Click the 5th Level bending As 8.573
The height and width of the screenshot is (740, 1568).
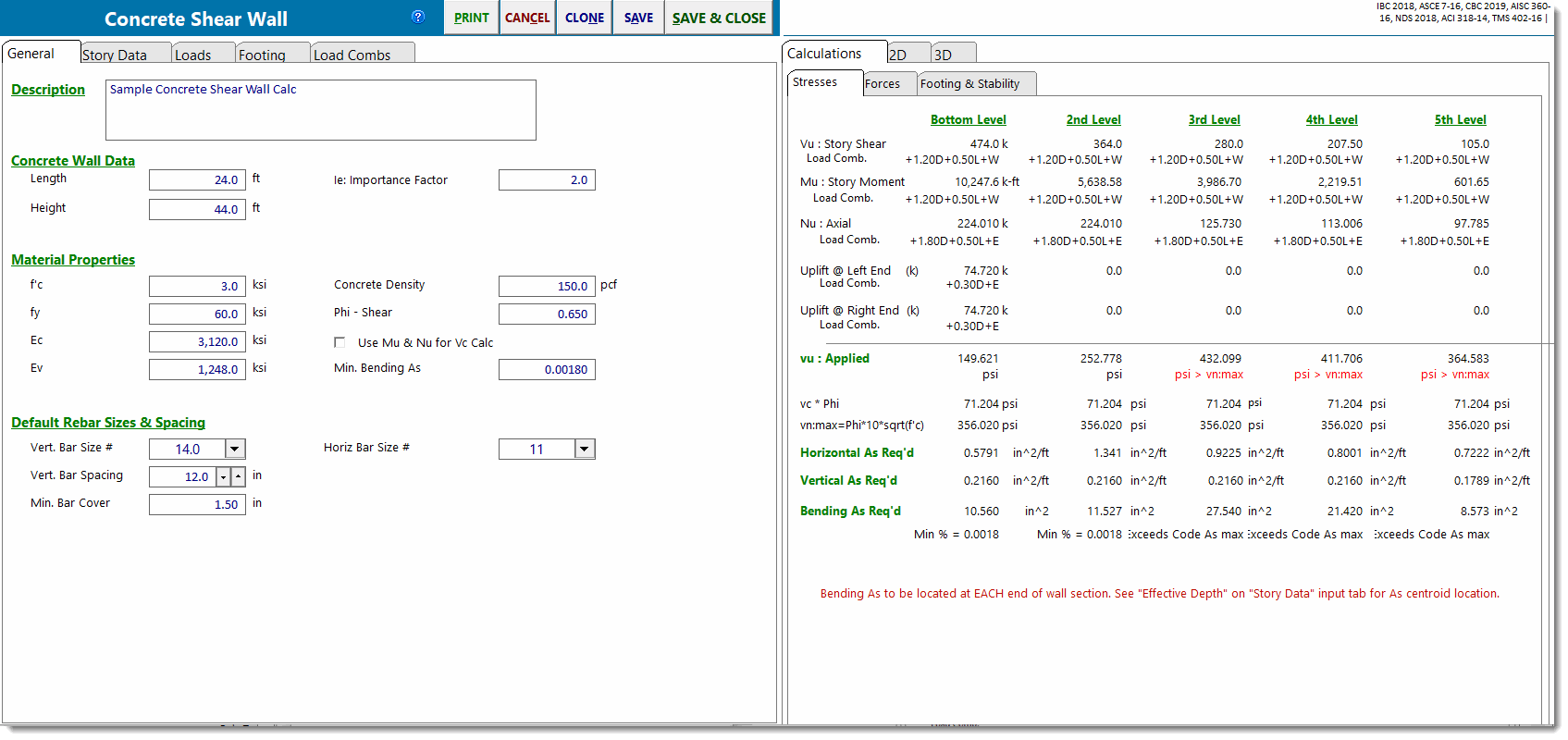pos(1475,511)
